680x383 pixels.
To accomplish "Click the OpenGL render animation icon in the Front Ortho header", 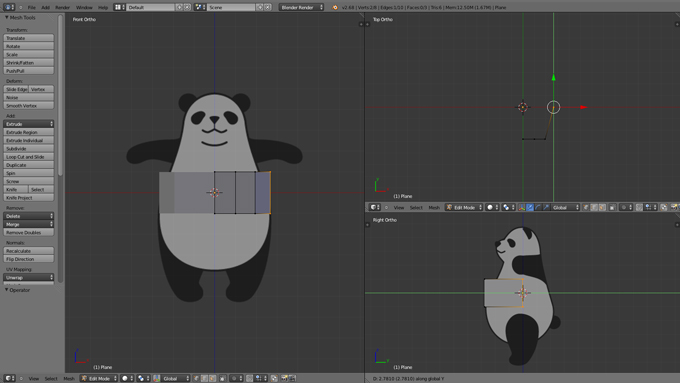I will pyautogui.click(x=293, y=378).
